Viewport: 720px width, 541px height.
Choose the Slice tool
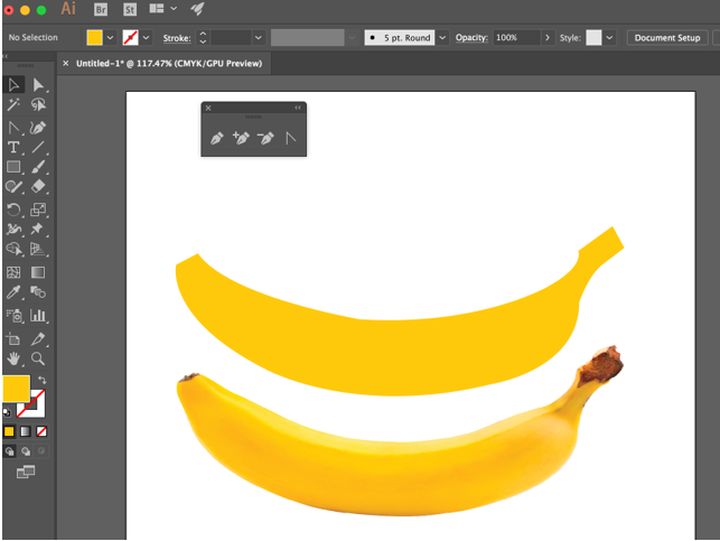click(x=38, y=339)
